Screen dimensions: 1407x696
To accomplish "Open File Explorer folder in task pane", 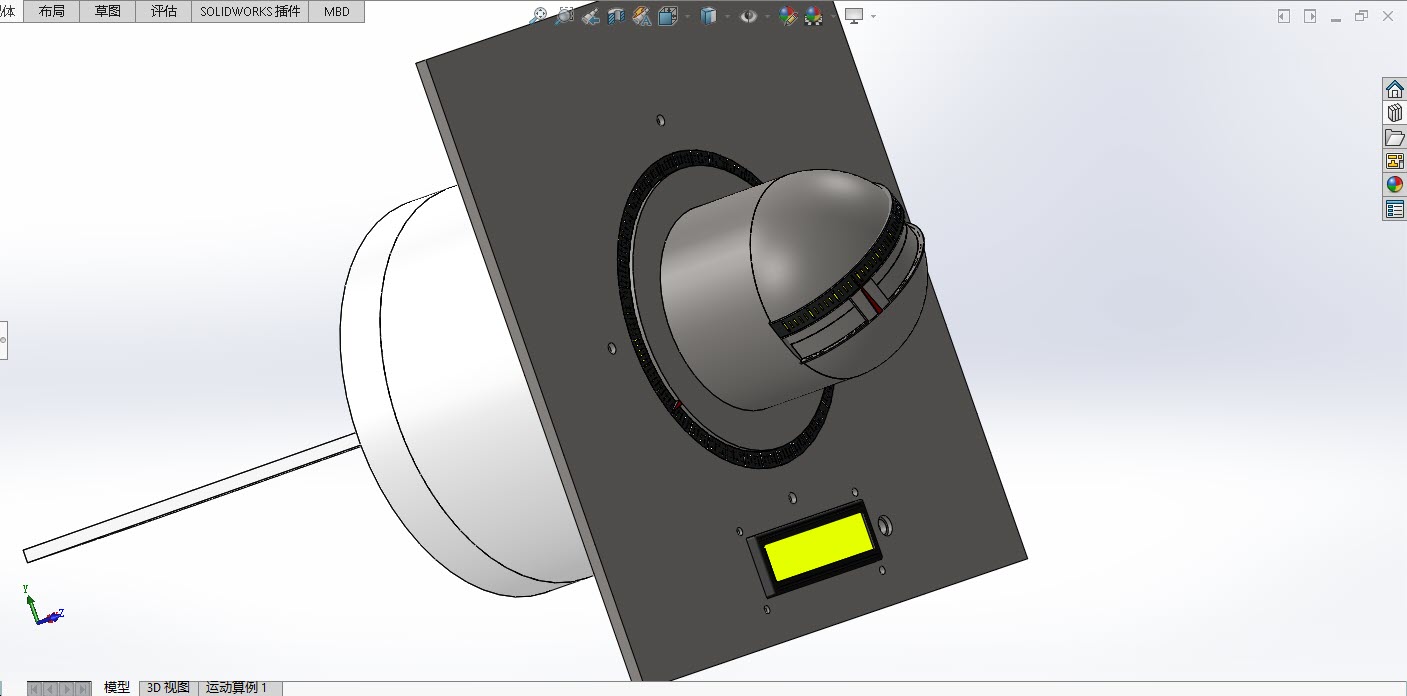I will (1394, 137).
